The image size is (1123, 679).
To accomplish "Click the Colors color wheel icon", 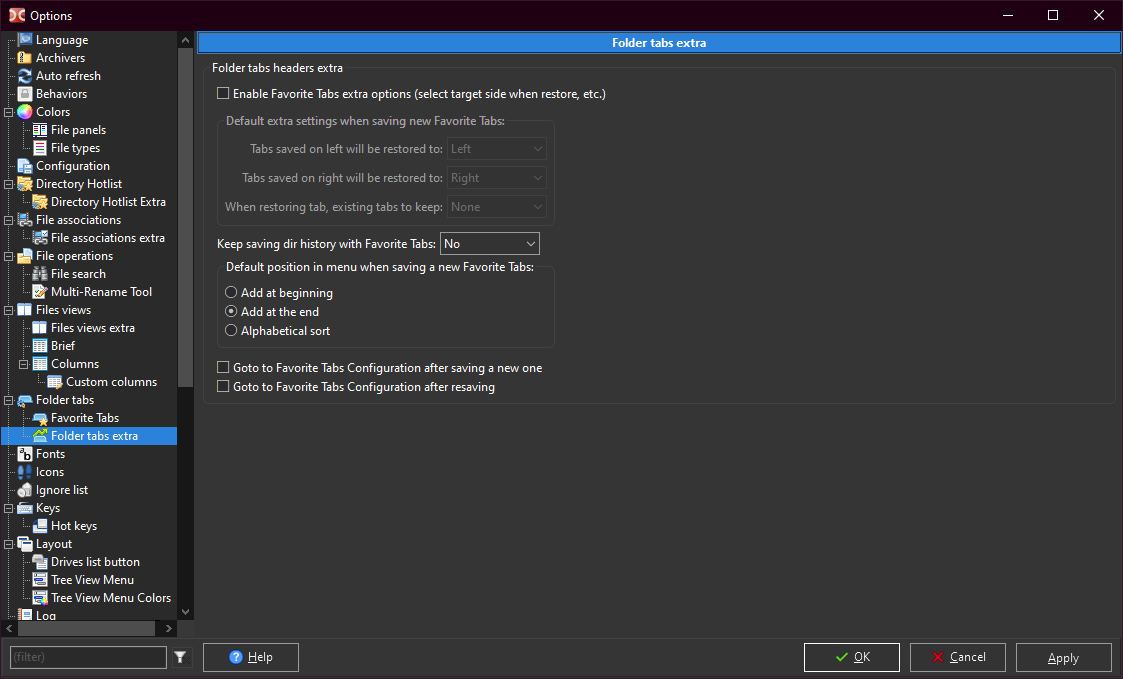I will [25, 112].
